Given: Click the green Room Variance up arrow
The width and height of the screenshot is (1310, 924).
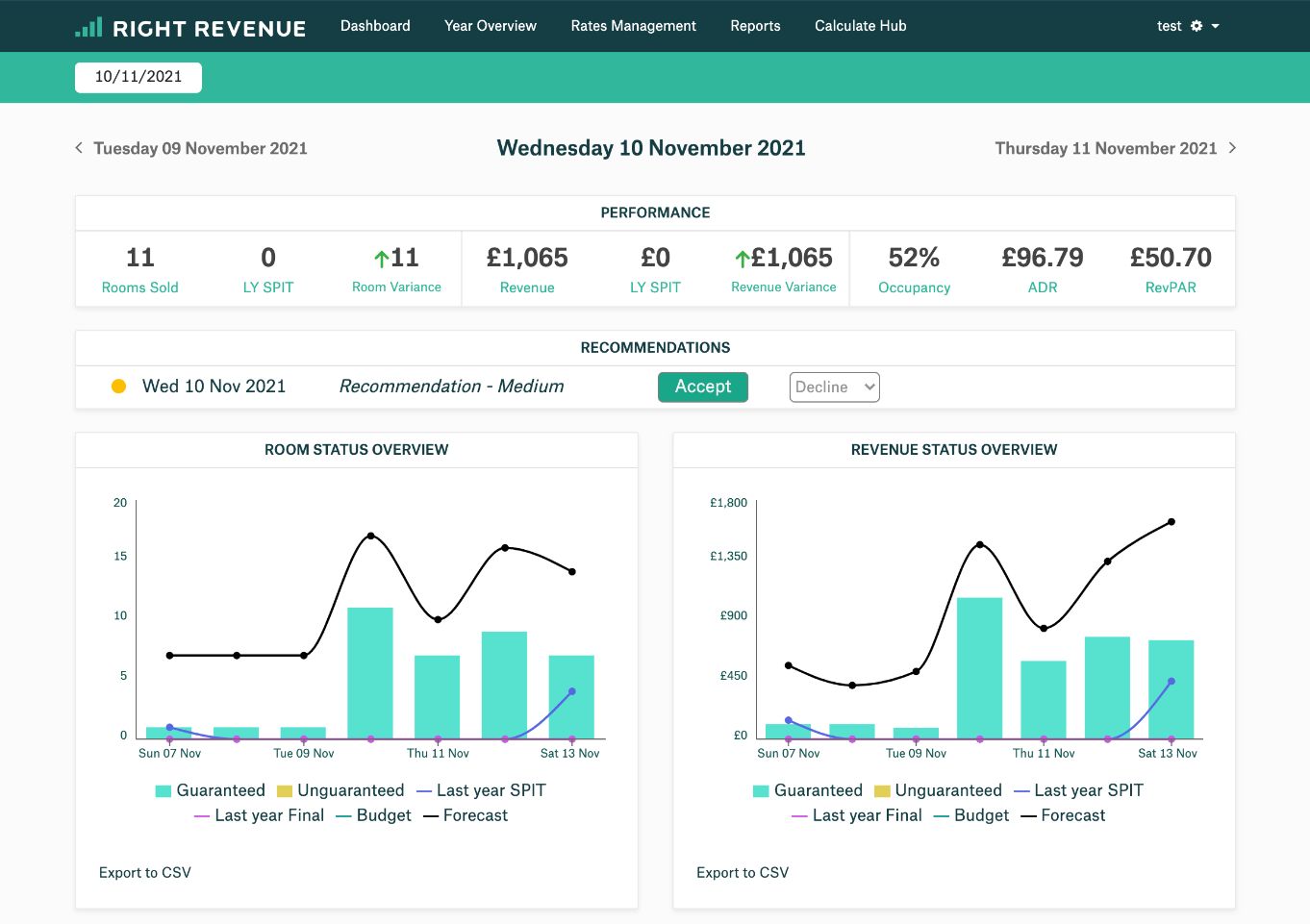Looking at the screenshot, I should click(x=382, y=259).
